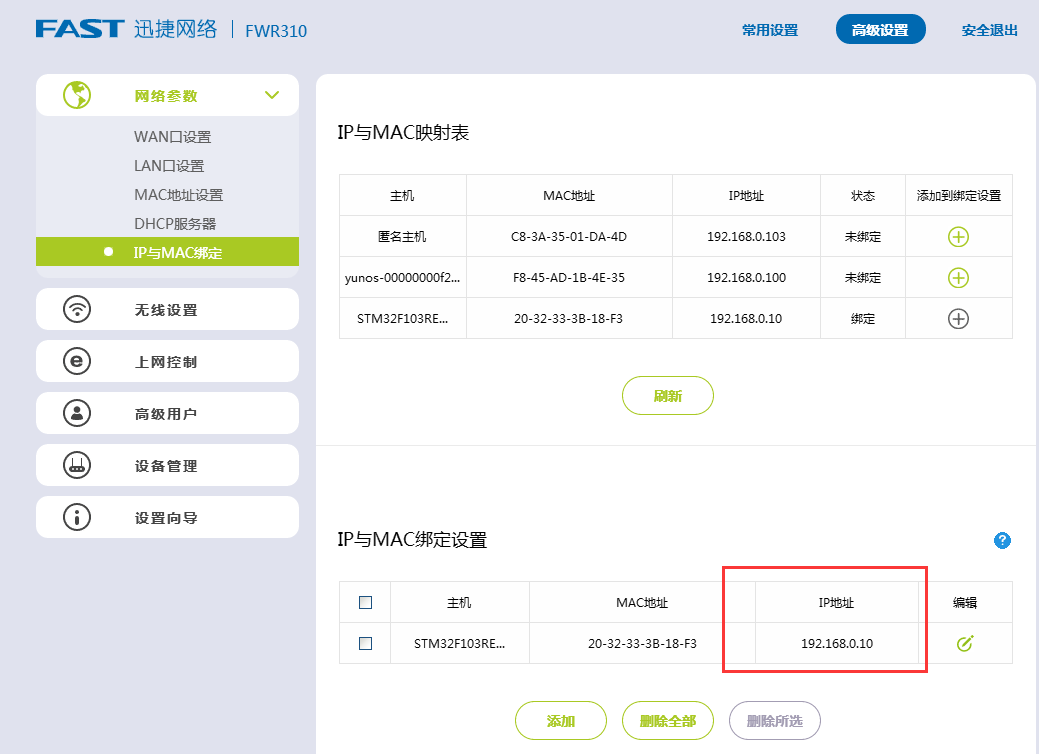
Task: Click 安全退出 to log out
Action: click(989, 30)
